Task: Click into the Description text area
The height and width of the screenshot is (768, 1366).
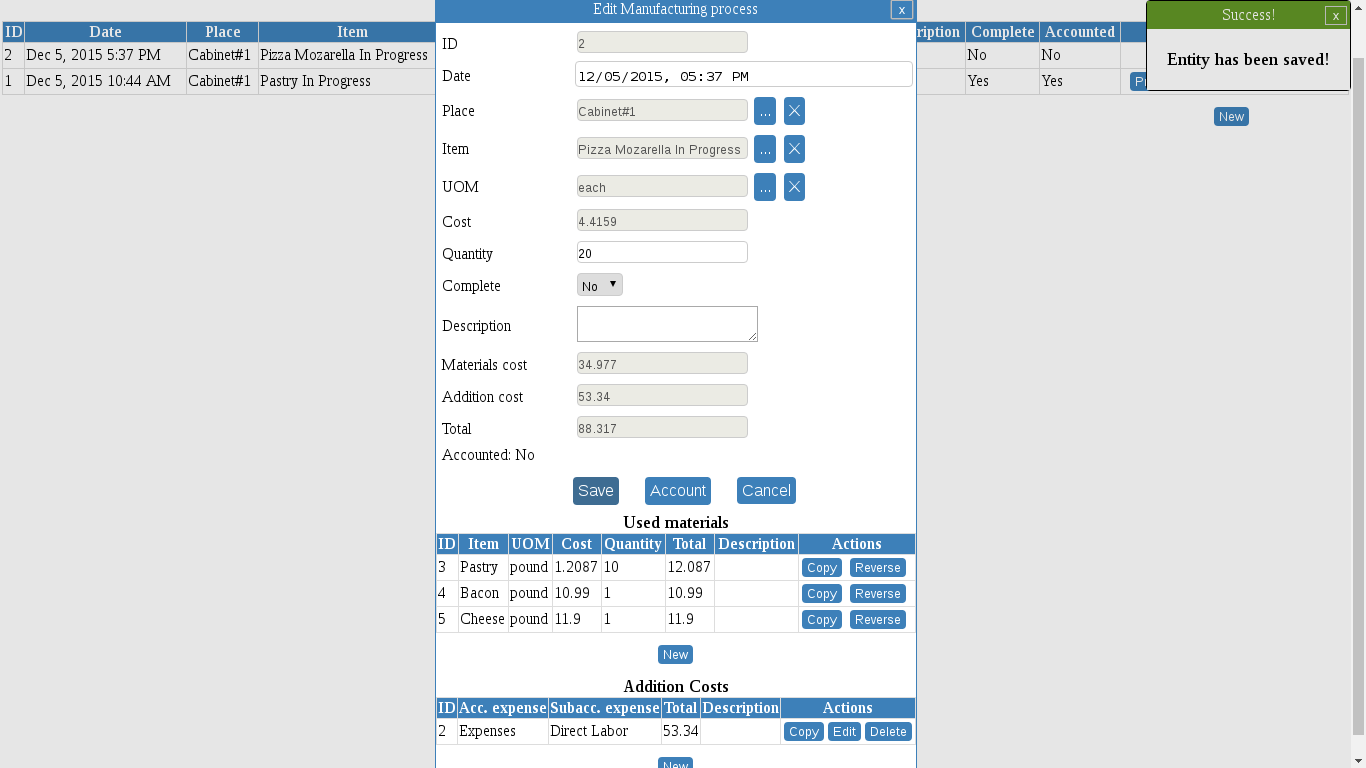Action: click(x=666, y=323)
